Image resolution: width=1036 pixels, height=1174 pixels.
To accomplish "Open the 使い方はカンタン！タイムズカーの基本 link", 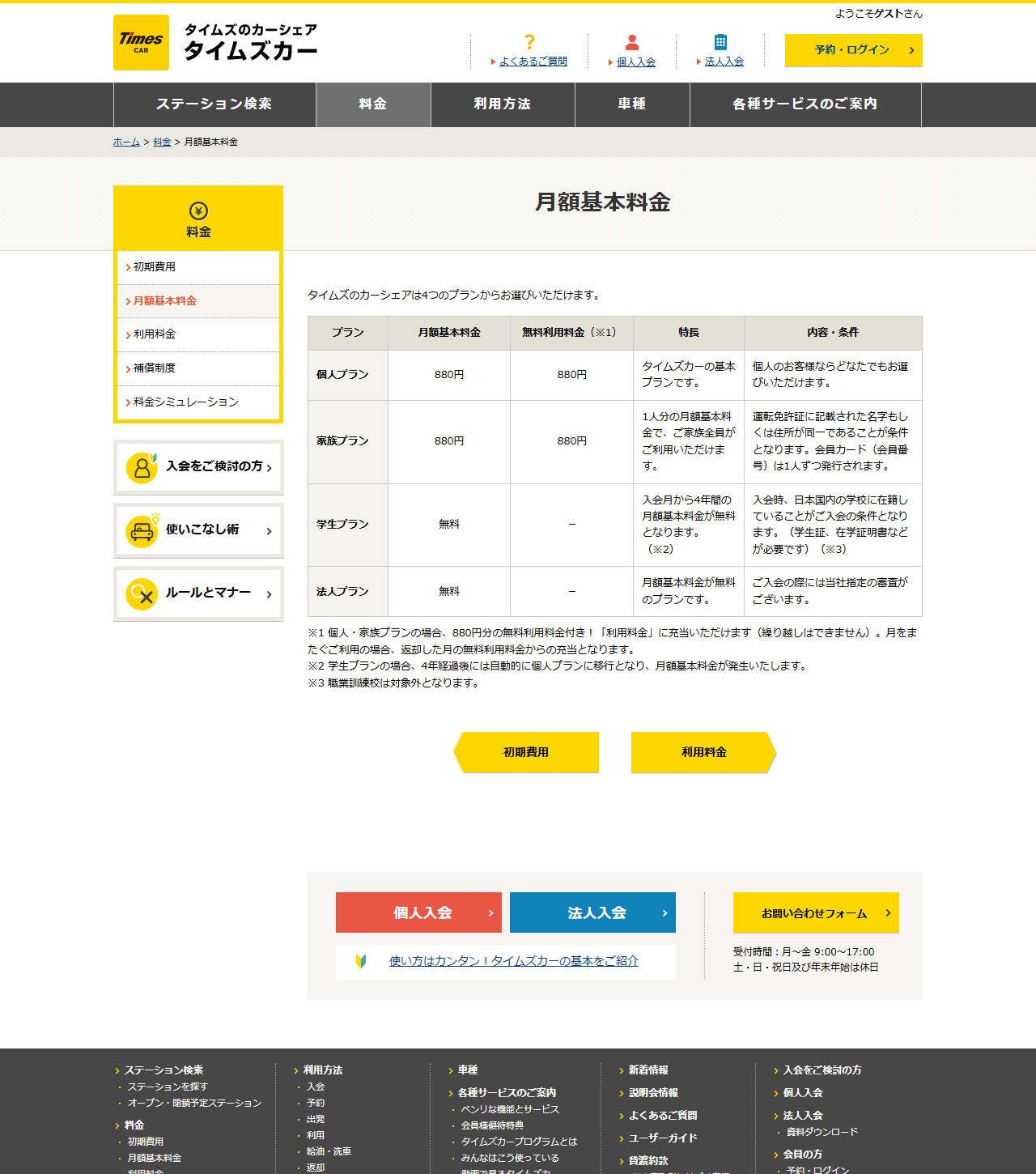I will point(514,961).
